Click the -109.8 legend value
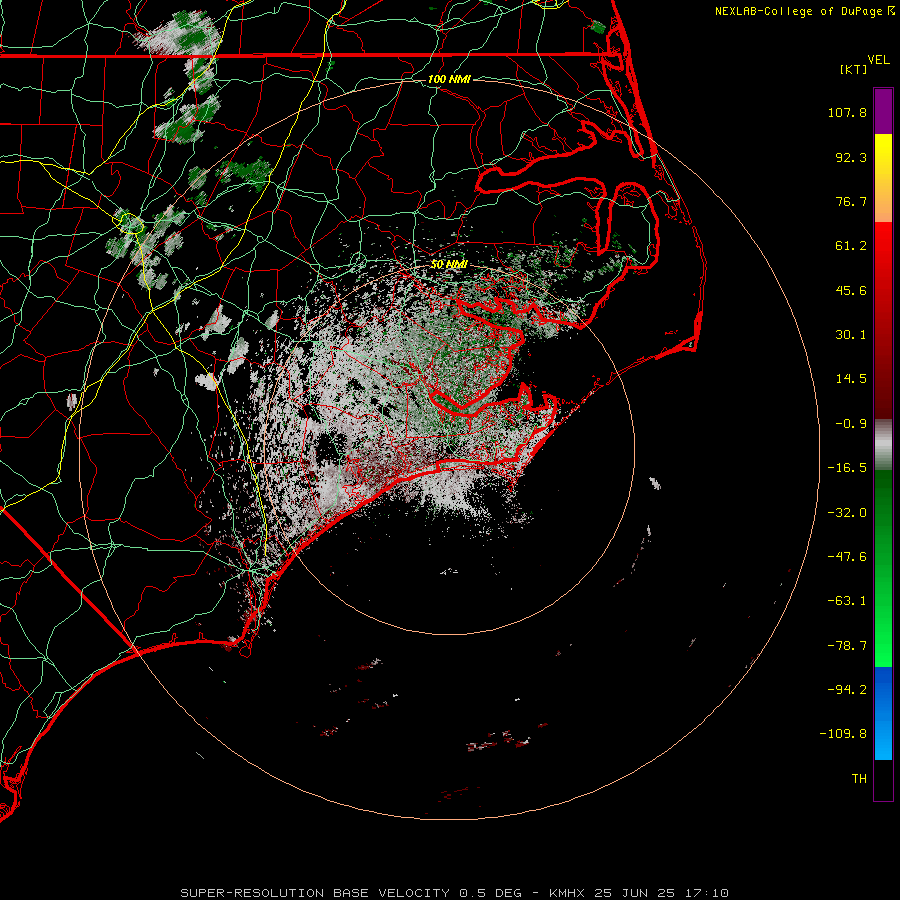Image resolution: width=900 pixels, height=900 pixels. [x=843, y=734]
